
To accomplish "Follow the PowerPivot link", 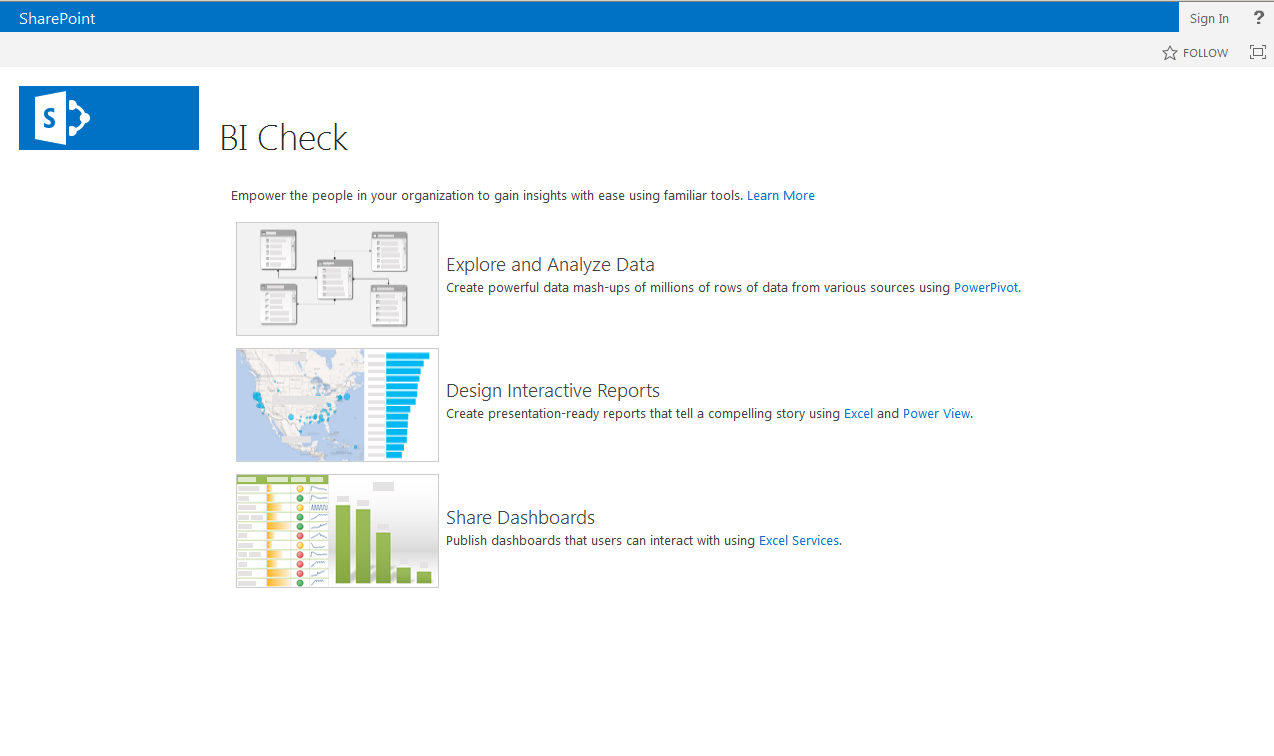I will click(985, 287).
